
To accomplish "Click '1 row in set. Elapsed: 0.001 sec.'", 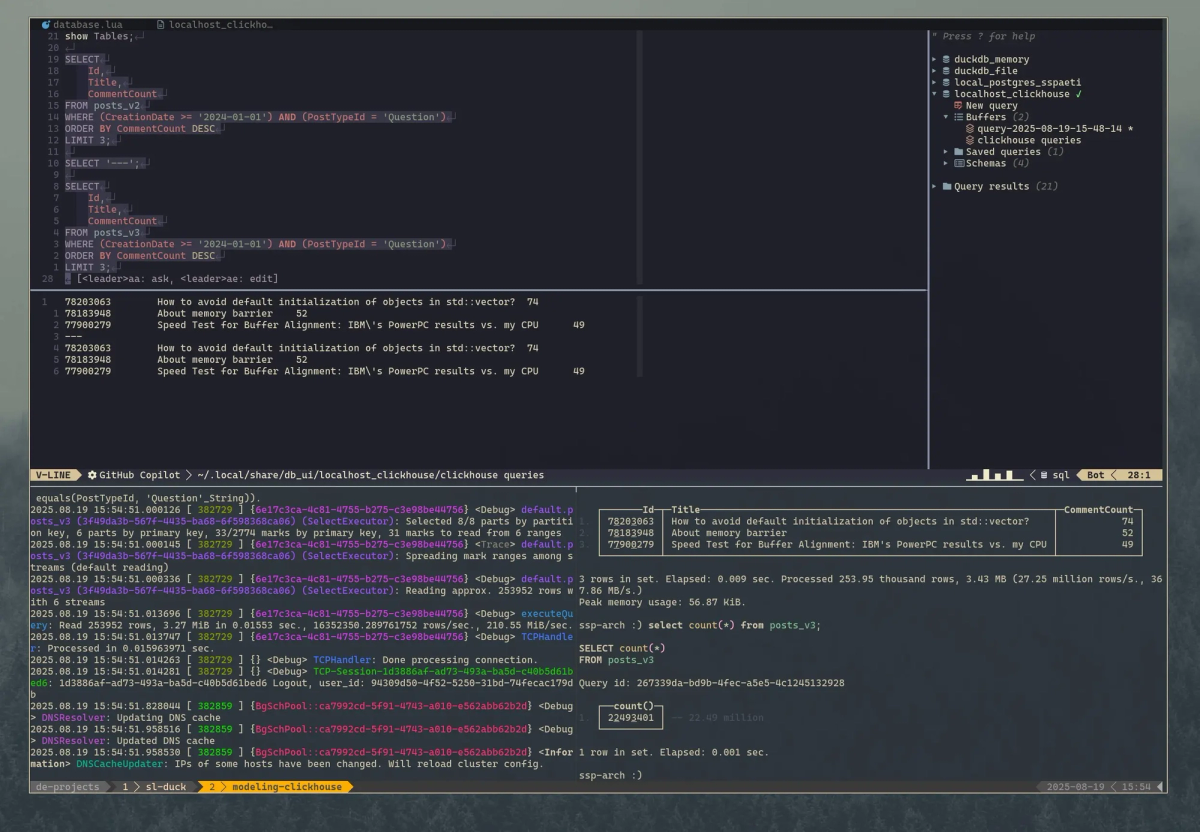I will point(674,752).
